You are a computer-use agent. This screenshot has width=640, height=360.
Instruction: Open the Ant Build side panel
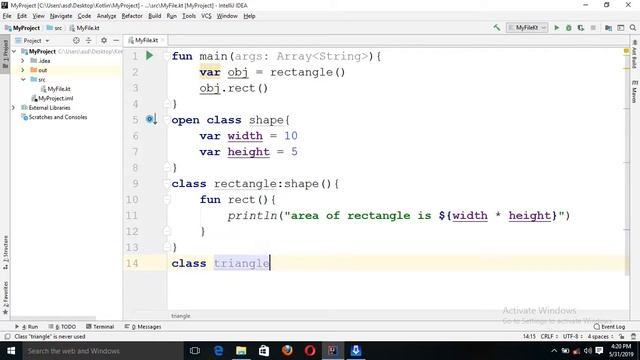click(x=634, y=54)
